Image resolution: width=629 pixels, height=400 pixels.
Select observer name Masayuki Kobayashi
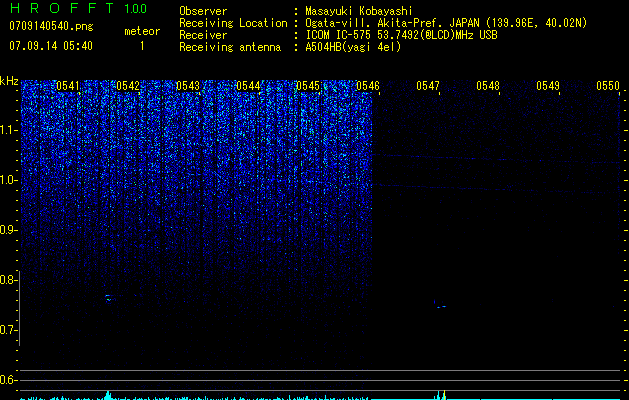point(359,11)
